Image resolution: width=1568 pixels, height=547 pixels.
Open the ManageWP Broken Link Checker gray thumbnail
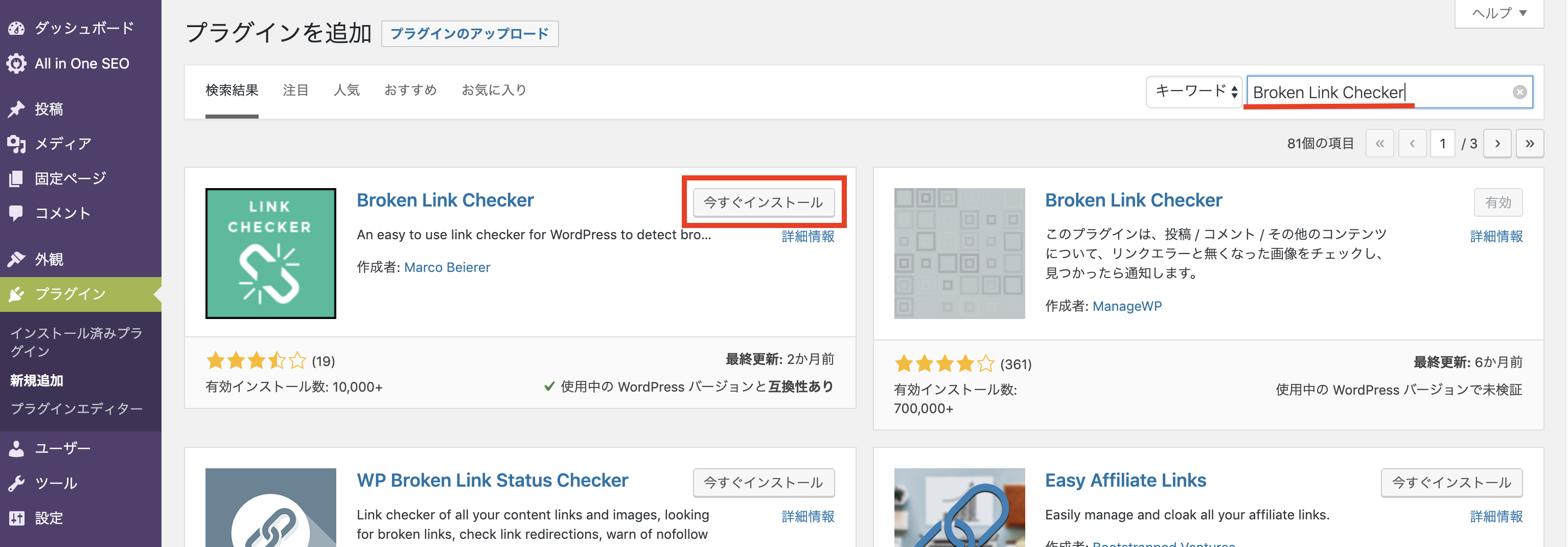[959, 254]
